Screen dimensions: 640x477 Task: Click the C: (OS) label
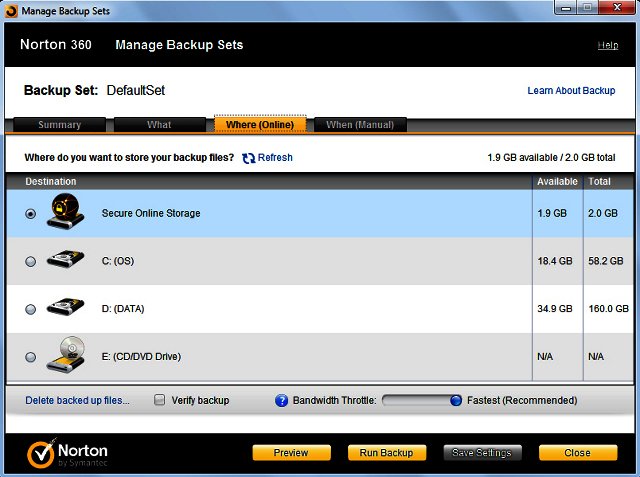pyautogui.click(x=118, y=261)
